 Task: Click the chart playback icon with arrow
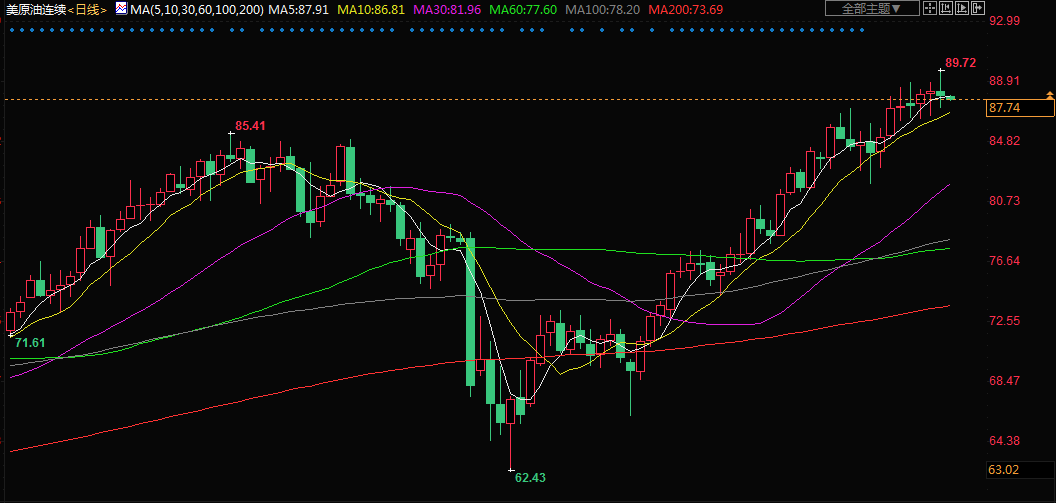click(963, 9)
